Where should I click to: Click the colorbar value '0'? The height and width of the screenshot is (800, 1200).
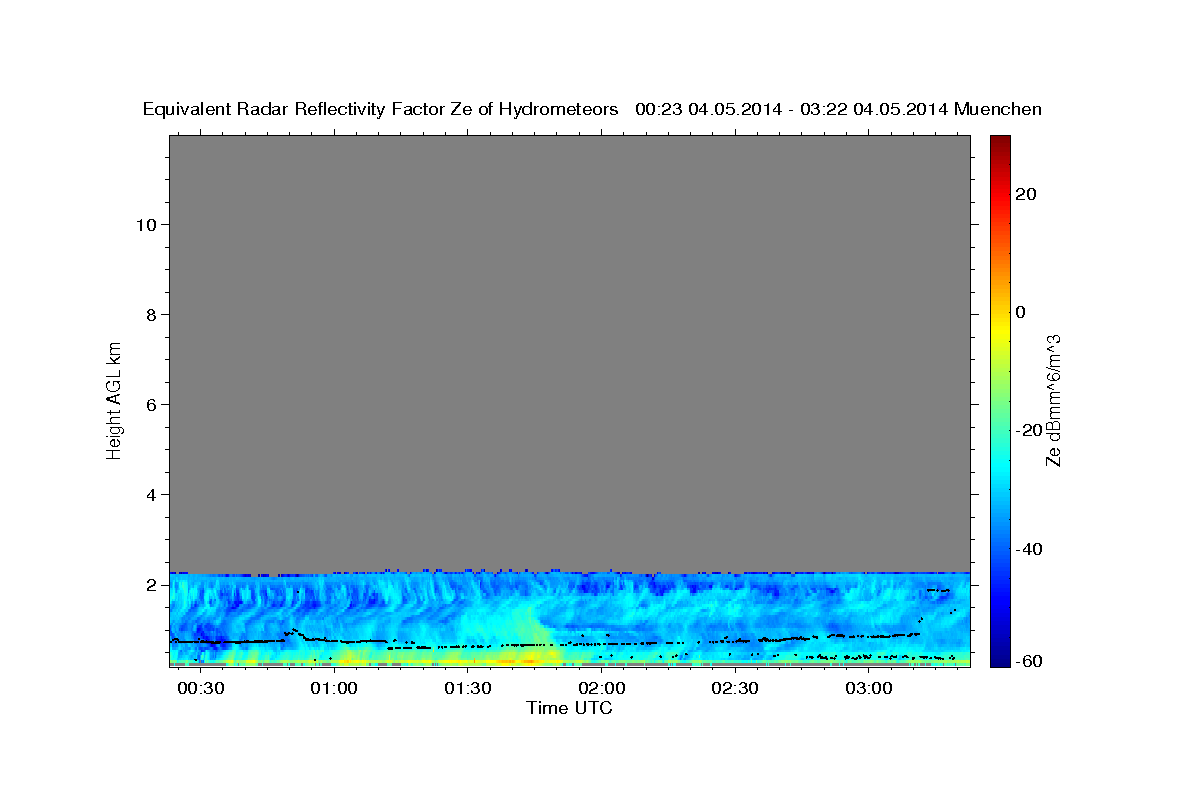(x=1021, y=312)
